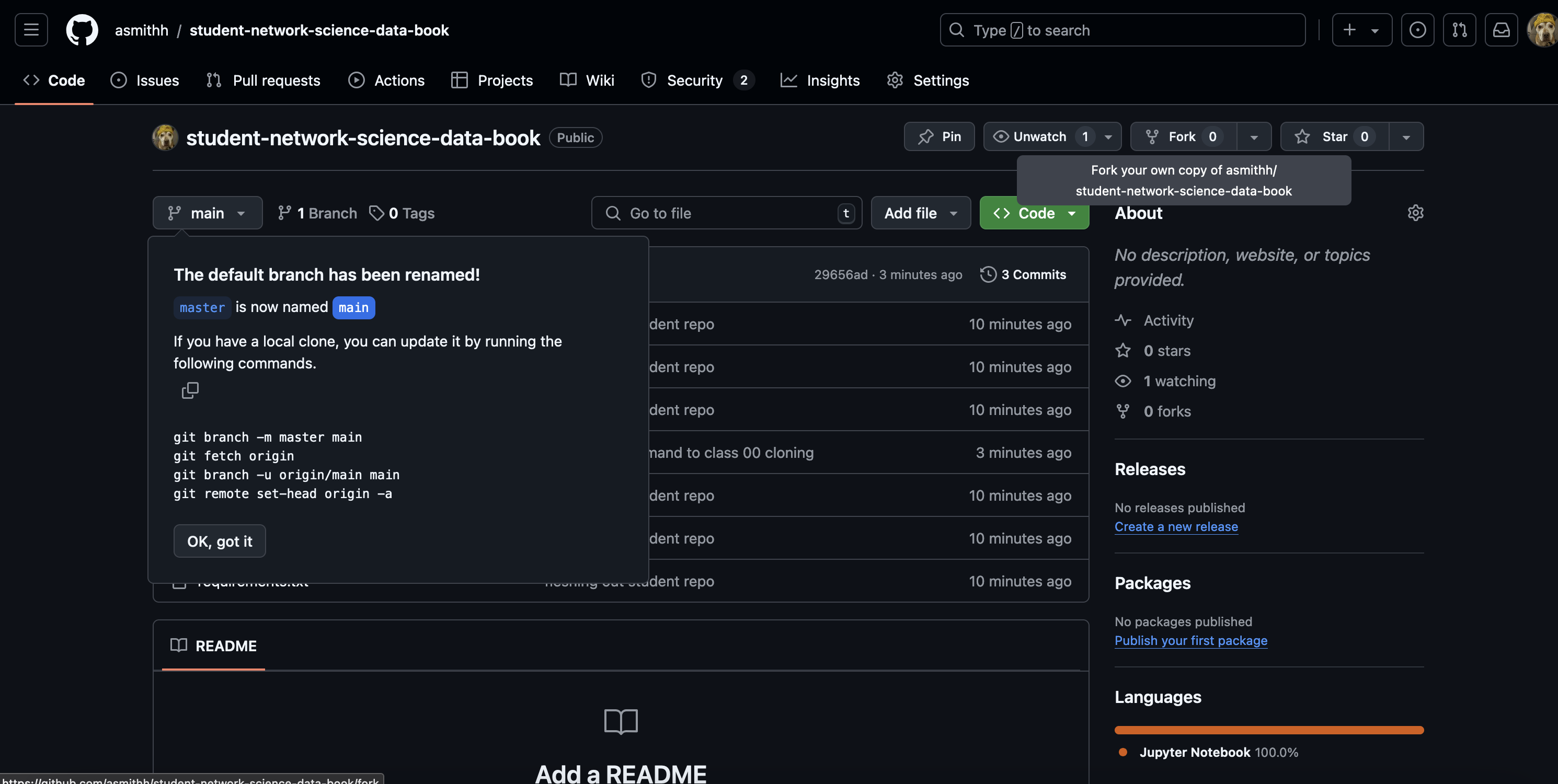Switch to the Actions tab
The width and height of the screenshot is (1558, 784).
coord(386,80)
